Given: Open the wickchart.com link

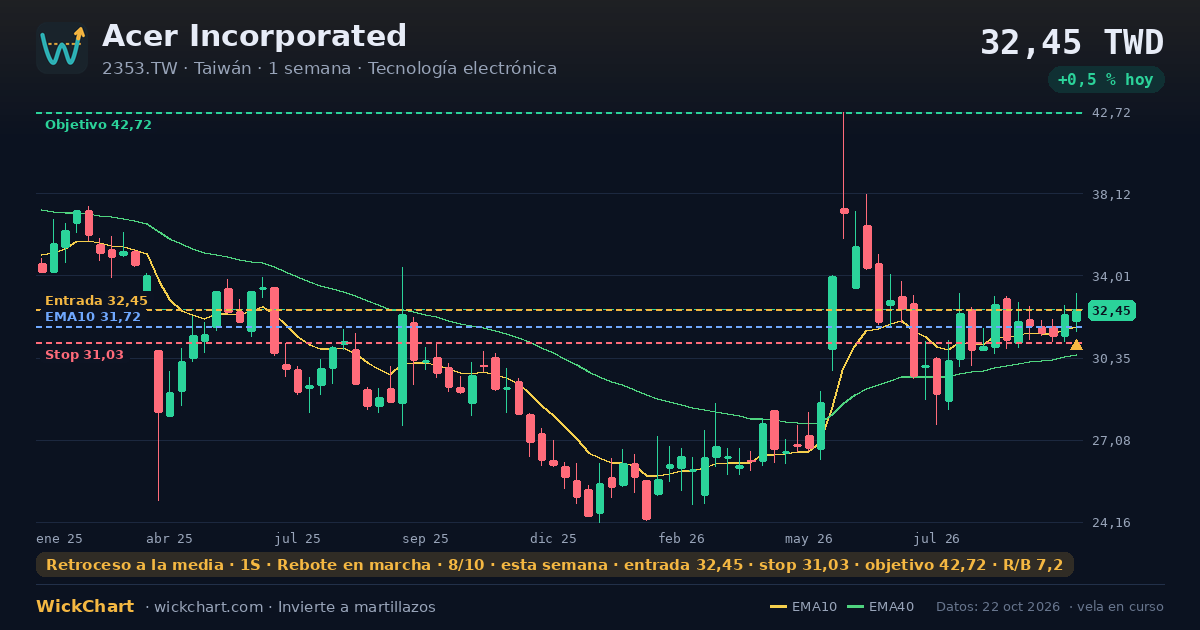Looking at the screenshot, I should 210,607.
